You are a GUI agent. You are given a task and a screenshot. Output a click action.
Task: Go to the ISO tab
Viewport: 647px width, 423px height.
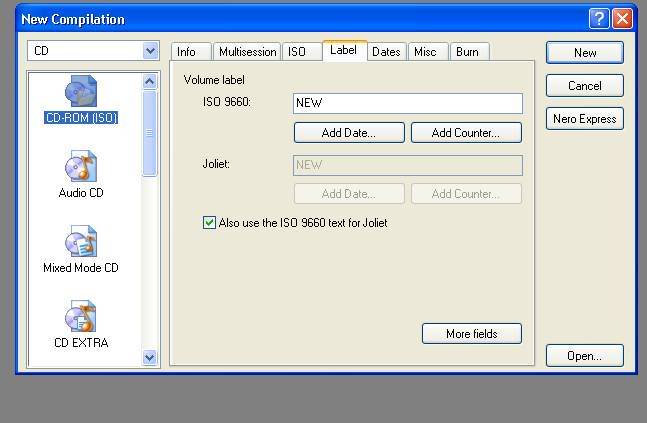(x=297, y=52)
